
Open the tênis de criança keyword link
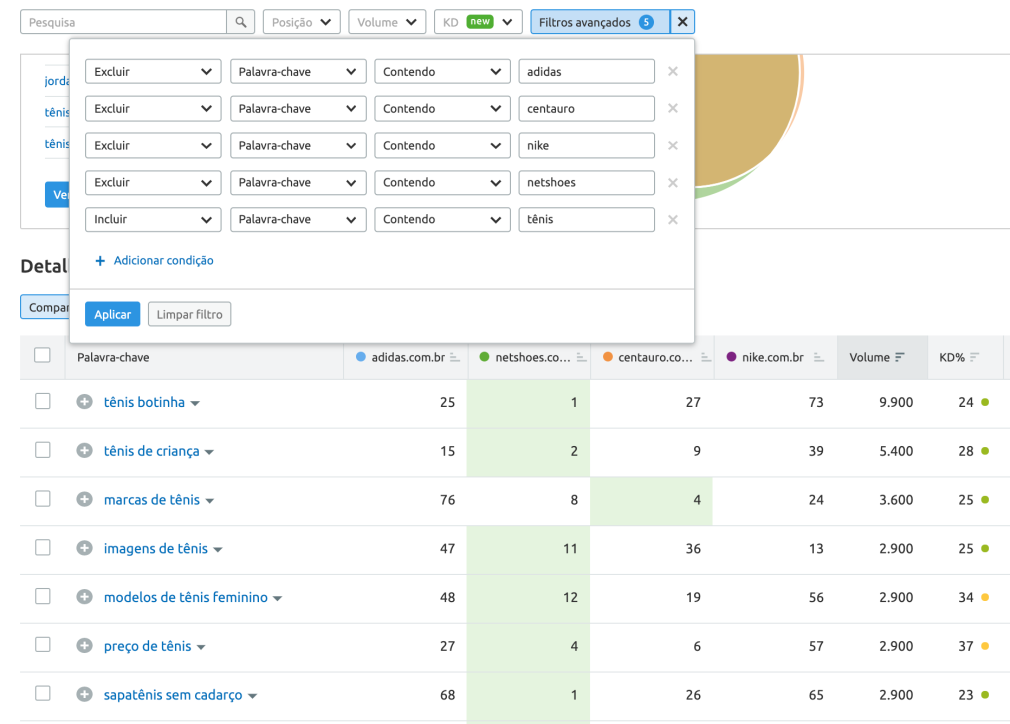click(151, 451)
